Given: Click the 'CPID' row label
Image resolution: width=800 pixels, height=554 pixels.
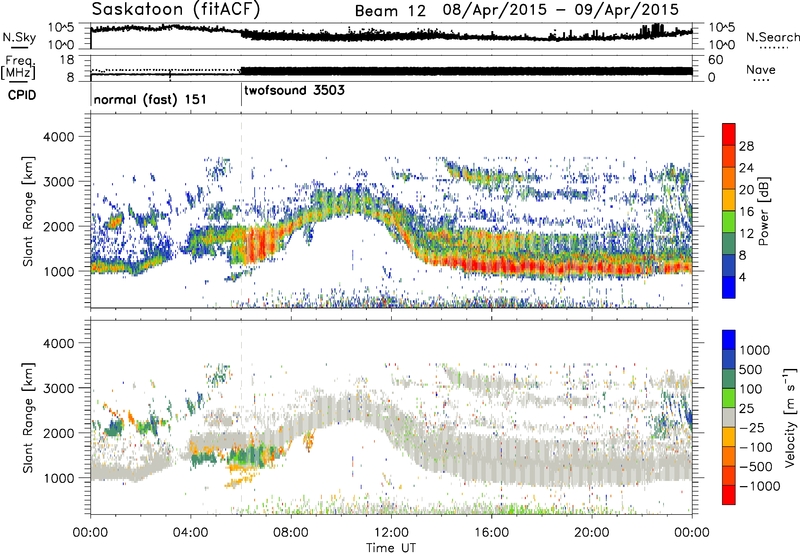Looking at the screenshot, I should (x=22, y=95).
